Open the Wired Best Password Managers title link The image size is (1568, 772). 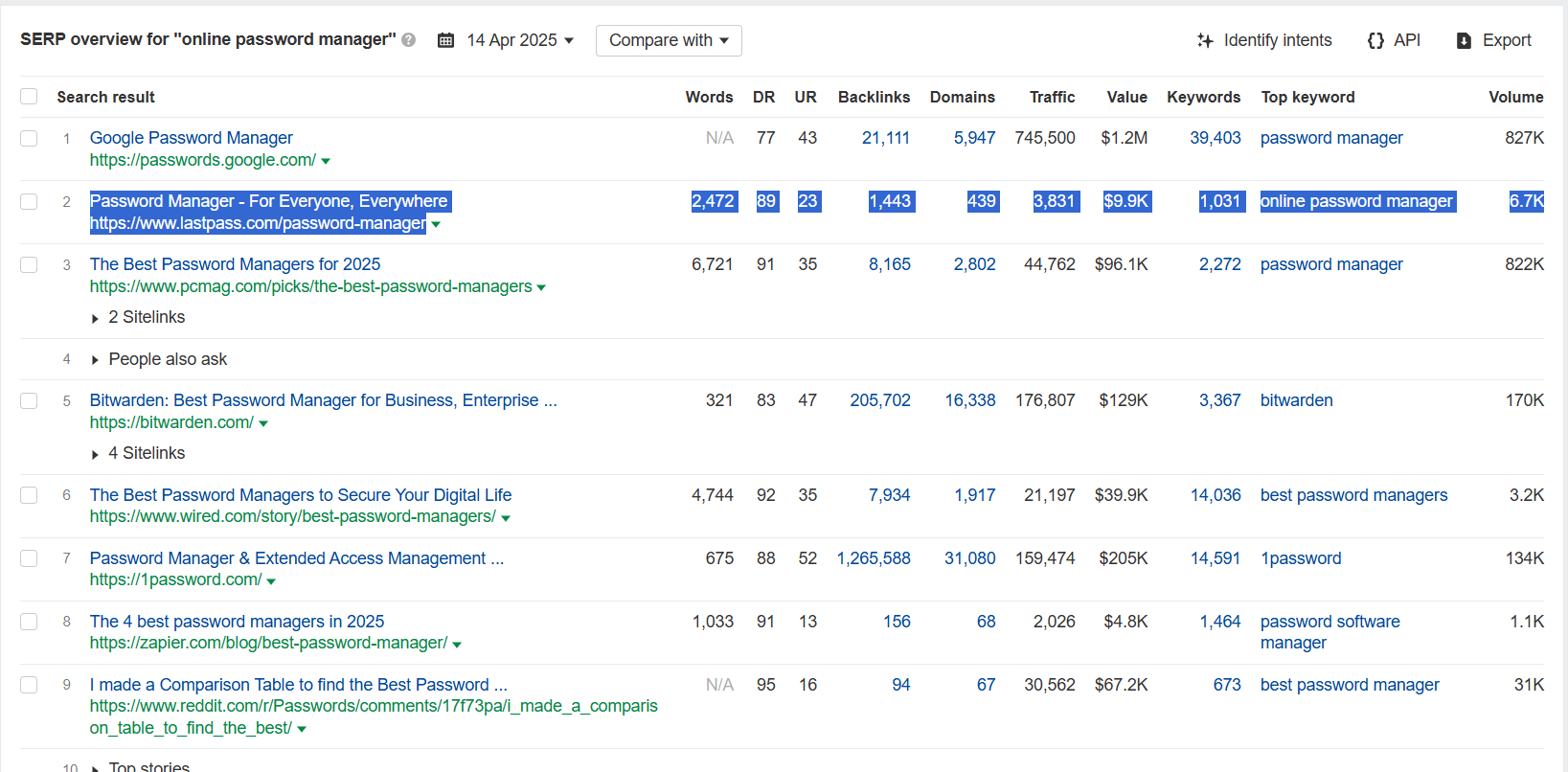(301, 495)
